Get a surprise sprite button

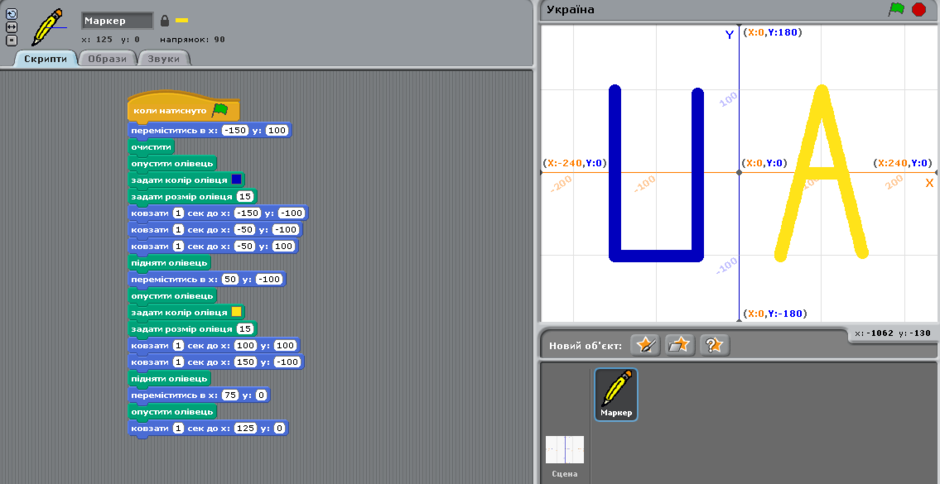[715, 345]
